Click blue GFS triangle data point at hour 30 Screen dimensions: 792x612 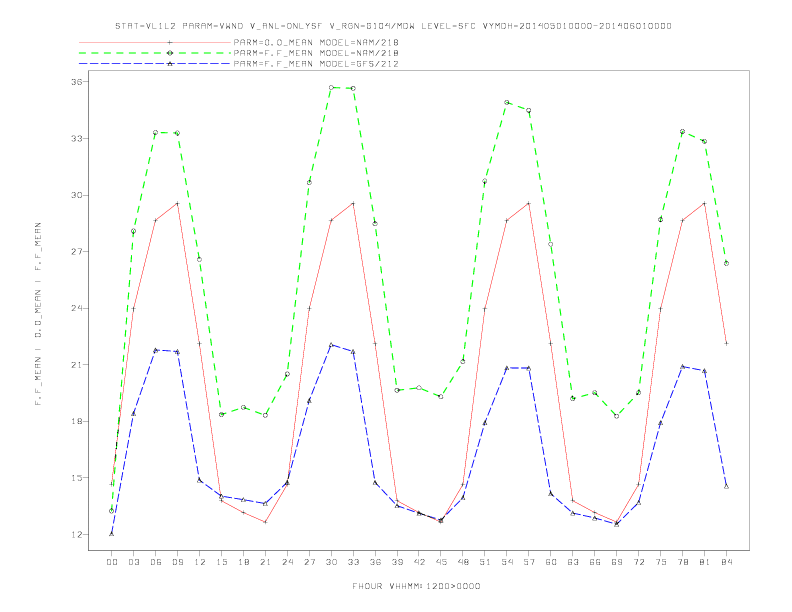coord(331,345)
